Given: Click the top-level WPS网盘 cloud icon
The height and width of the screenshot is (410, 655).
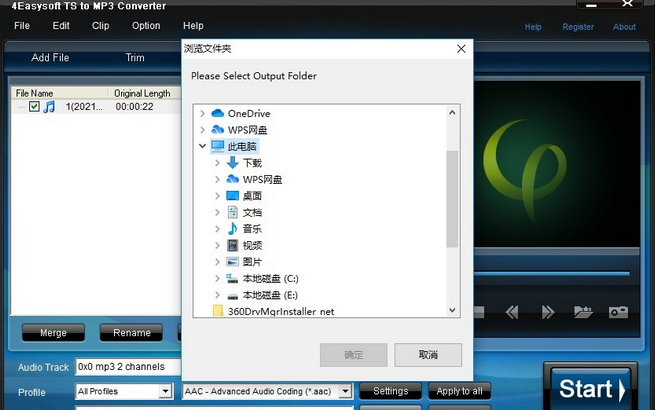Looking at the screenshot, I should tap(218, 130).
